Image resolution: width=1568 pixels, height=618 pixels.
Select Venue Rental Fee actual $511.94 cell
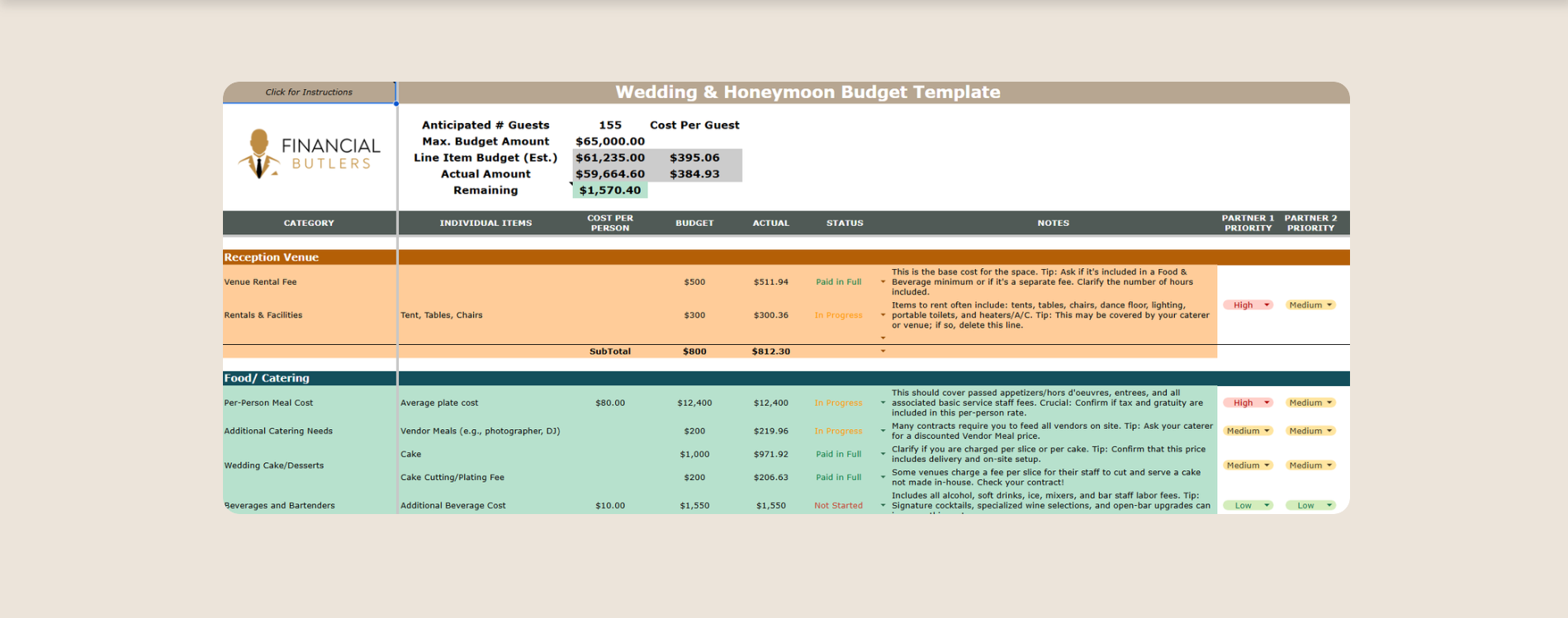770,282
